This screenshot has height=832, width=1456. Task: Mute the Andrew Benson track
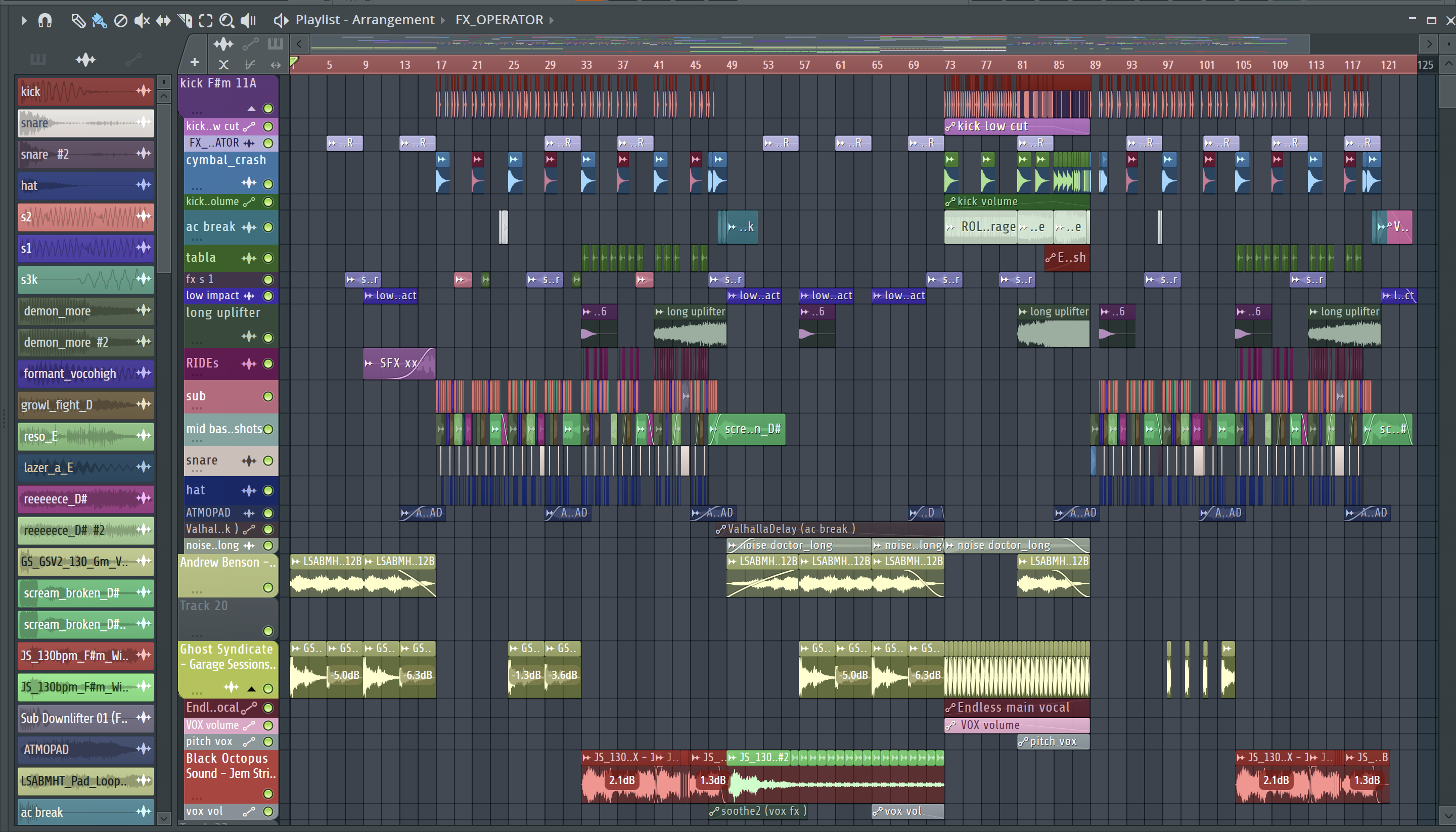click(x=268, y=587)
